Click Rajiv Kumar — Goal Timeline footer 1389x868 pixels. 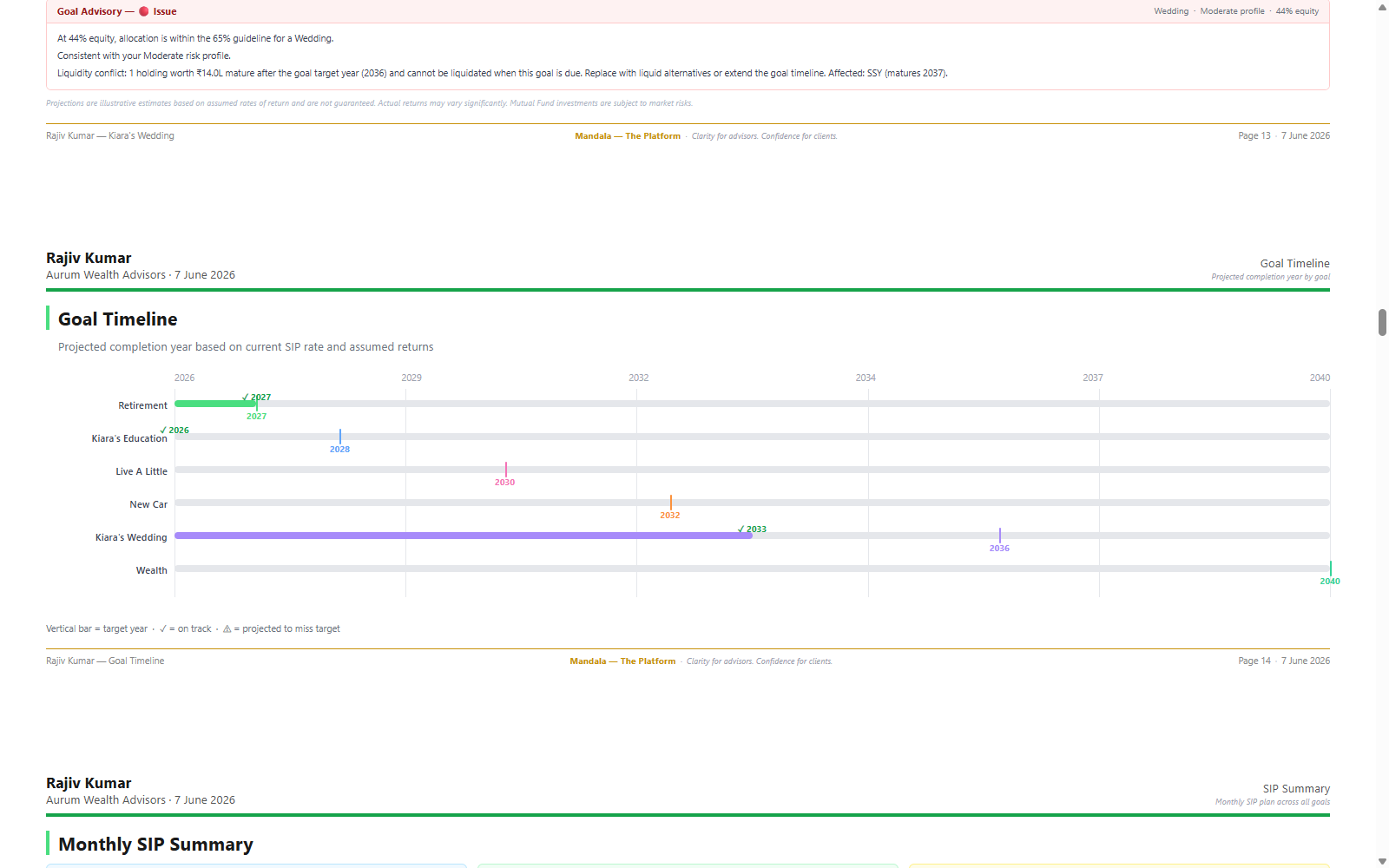(105, 661)
